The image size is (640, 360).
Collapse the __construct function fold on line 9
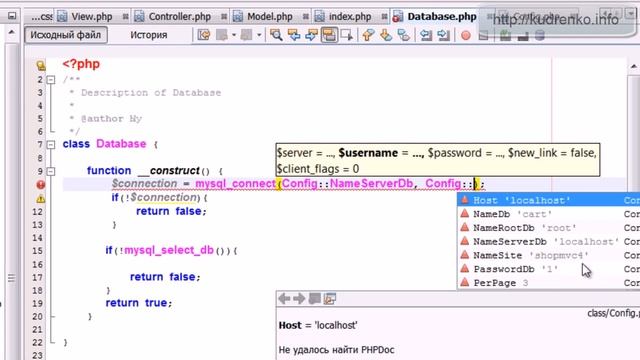51,171
